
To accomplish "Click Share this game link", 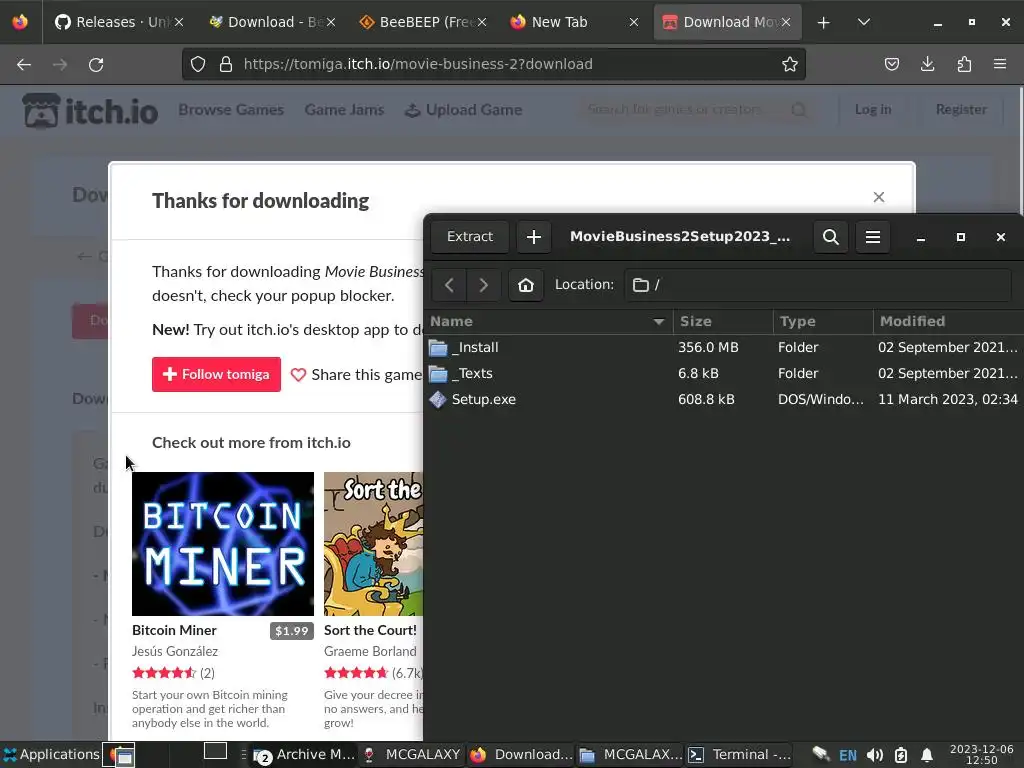I will [357, 374].
